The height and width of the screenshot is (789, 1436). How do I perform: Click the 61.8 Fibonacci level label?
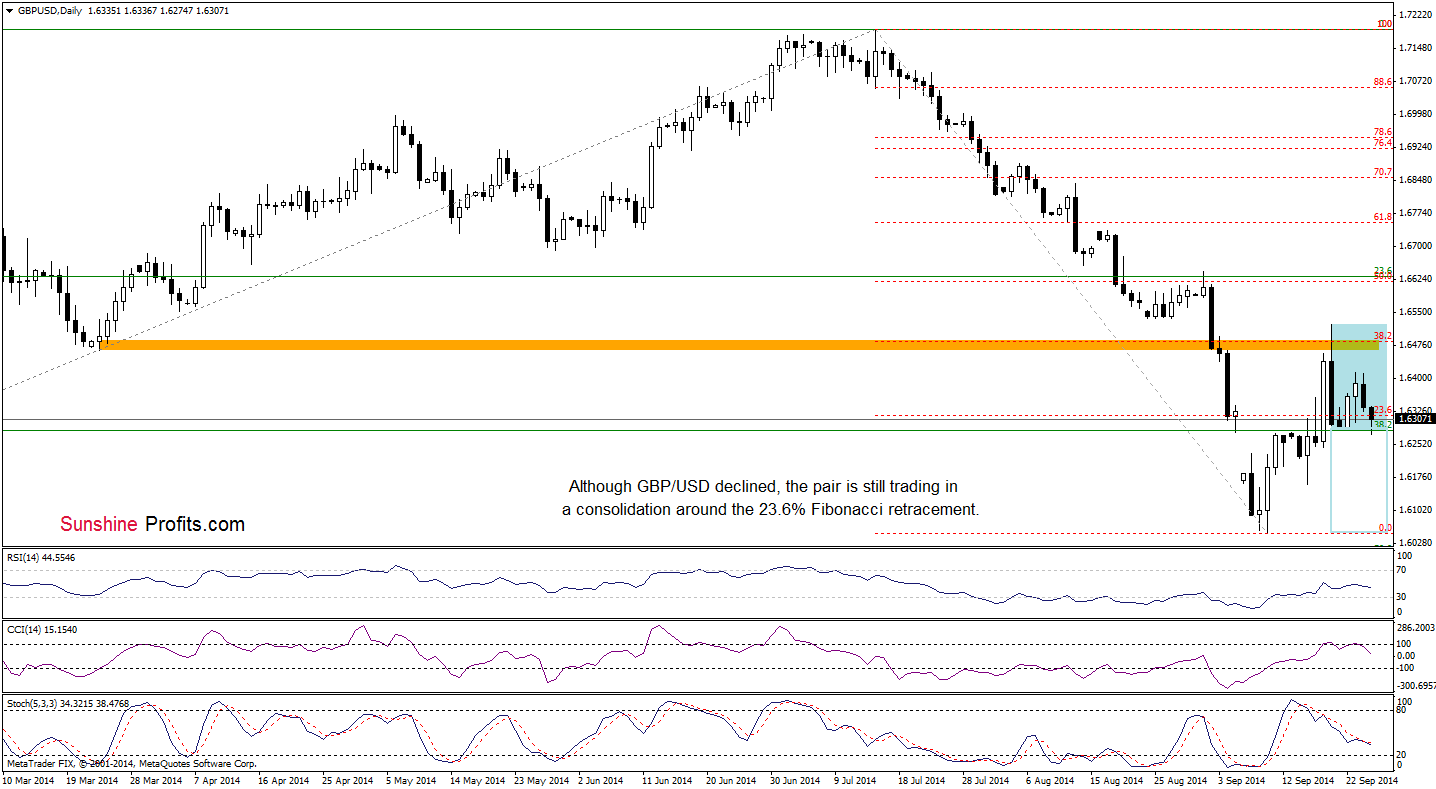click(x=1384, y=216)
